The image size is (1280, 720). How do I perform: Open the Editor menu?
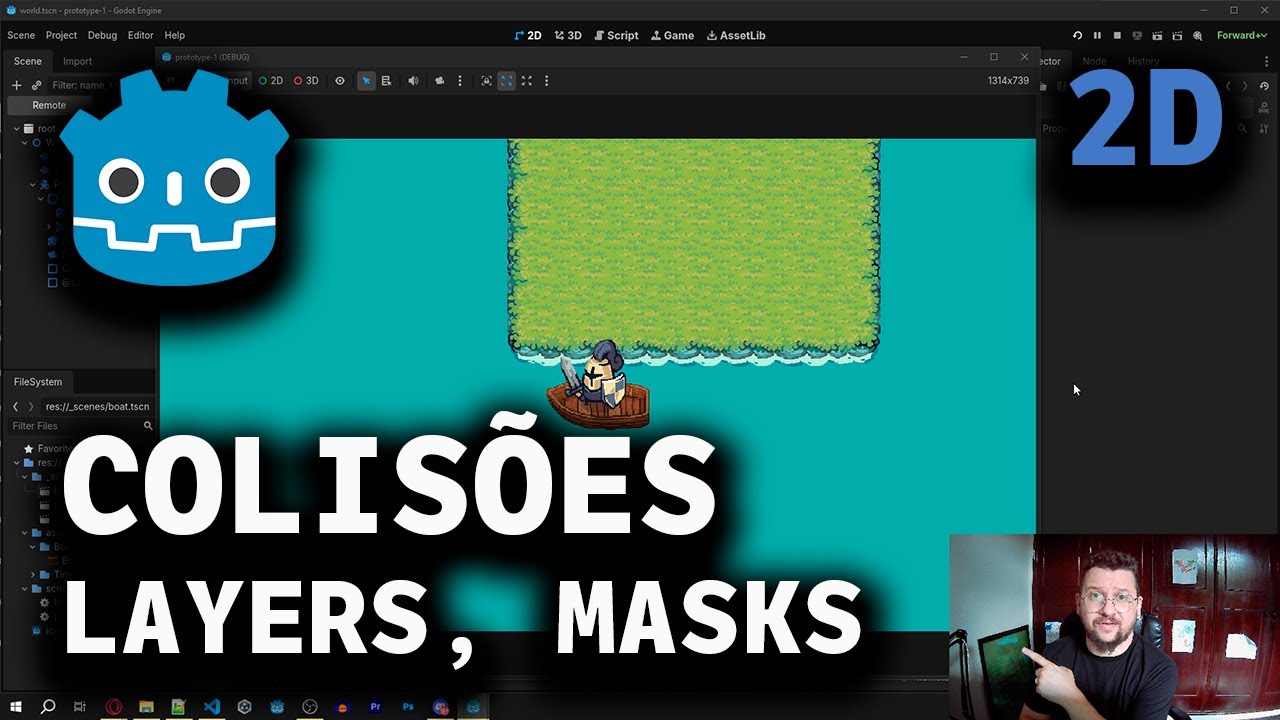[x=141, y=35]
